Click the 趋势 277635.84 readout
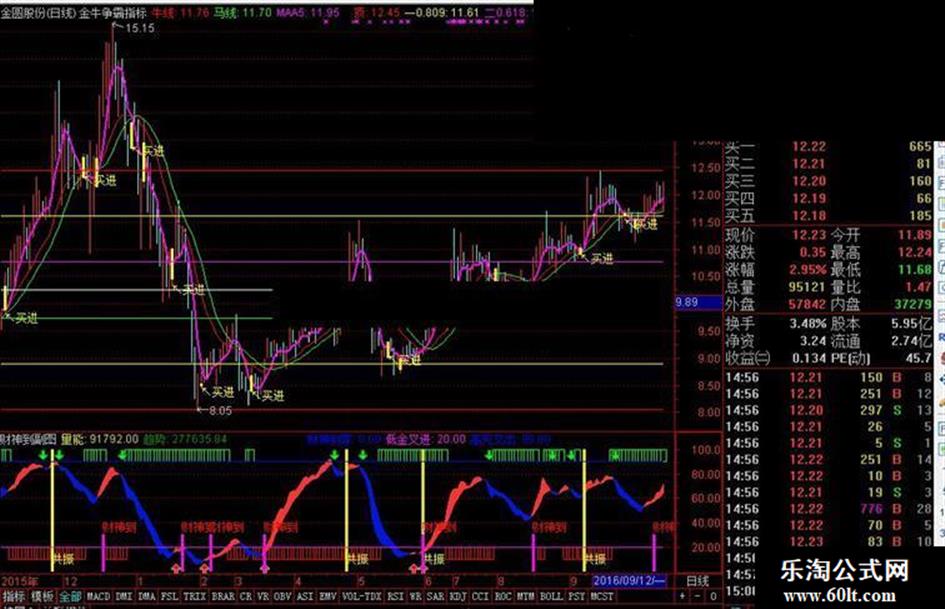 [186, 440]
